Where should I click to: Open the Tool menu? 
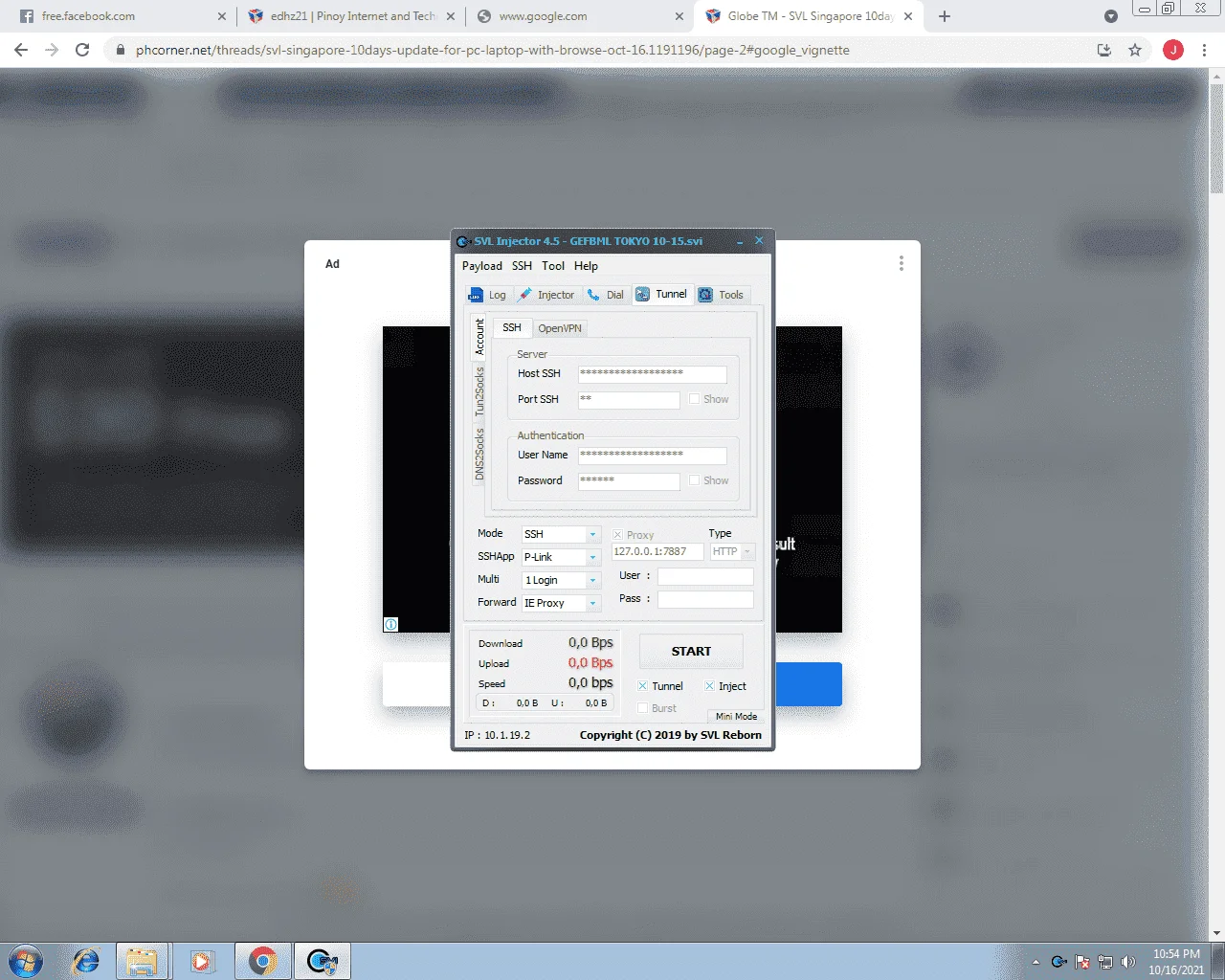tap(553, 266)
